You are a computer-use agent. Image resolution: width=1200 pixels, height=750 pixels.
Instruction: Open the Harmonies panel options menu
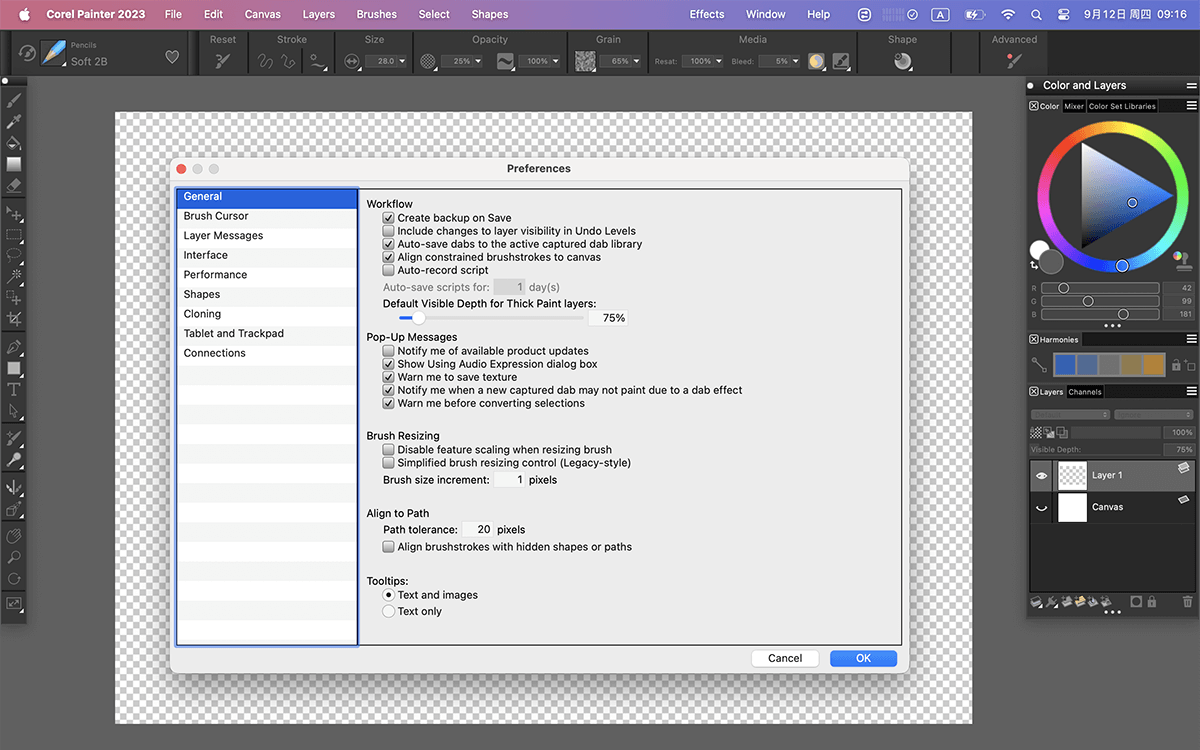1191,339
